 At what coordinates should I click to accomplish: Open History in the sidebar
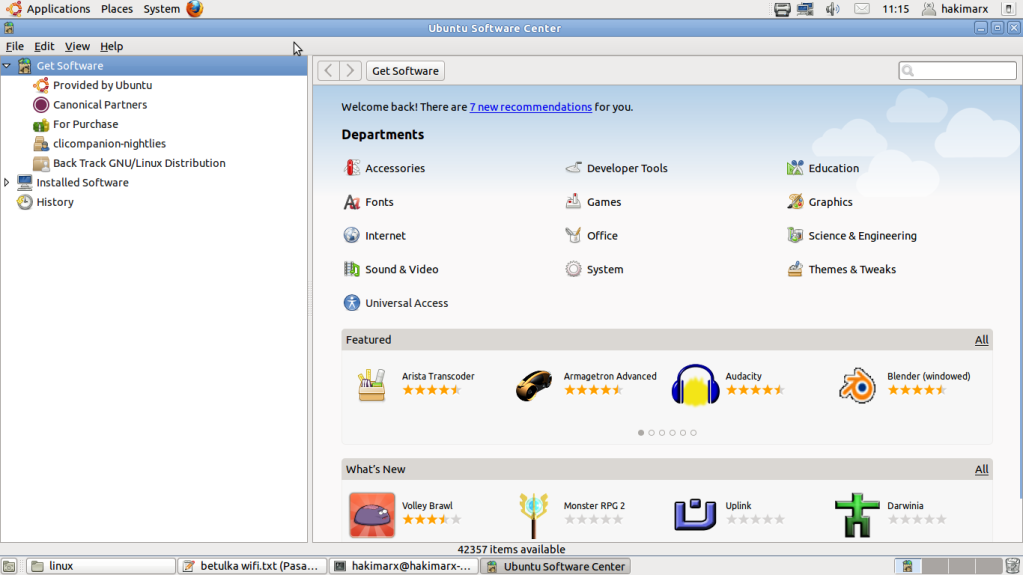pyautogui.click(x=55, y=202)
